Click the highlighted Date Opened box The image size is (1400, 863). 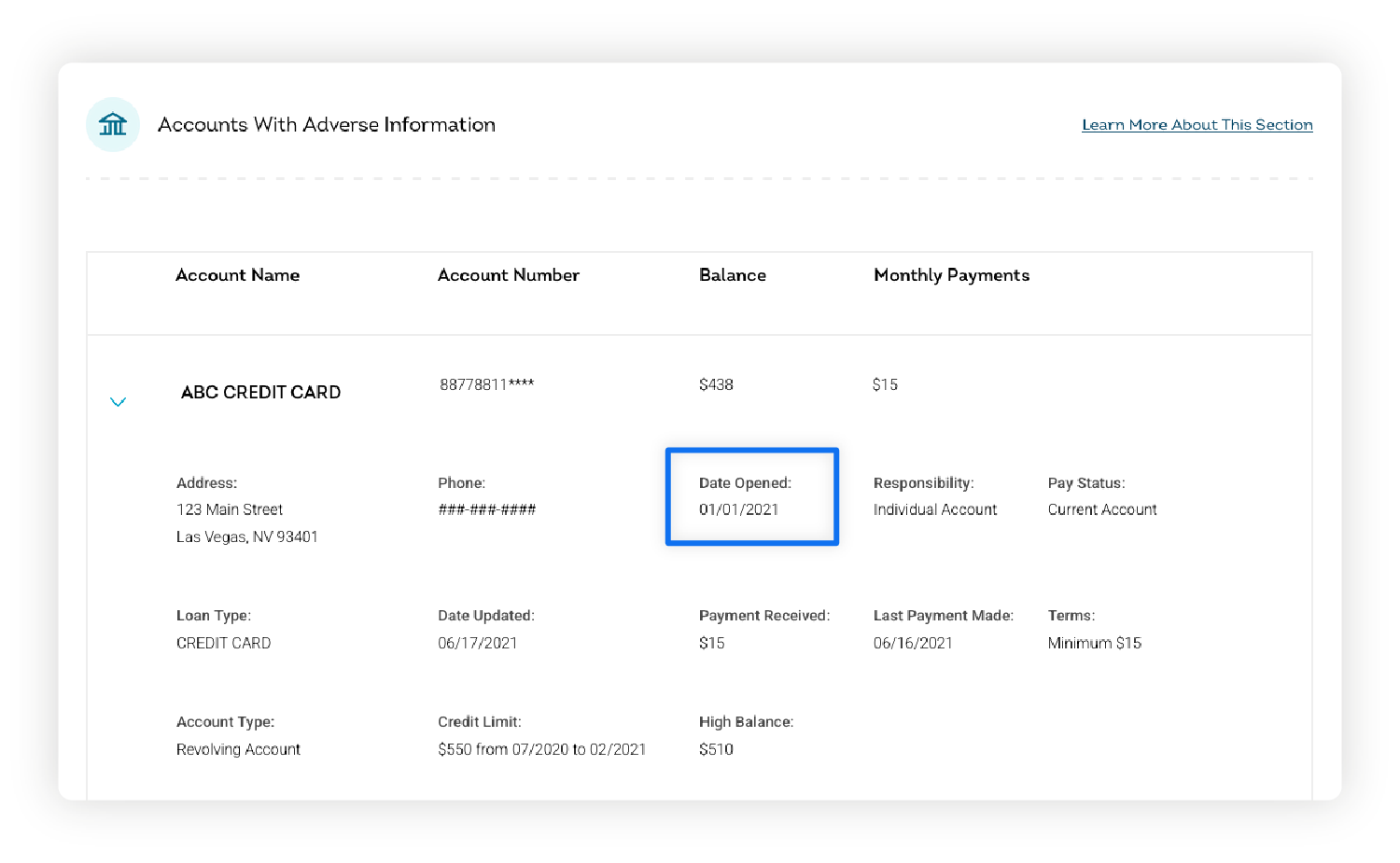click(751, 496)
